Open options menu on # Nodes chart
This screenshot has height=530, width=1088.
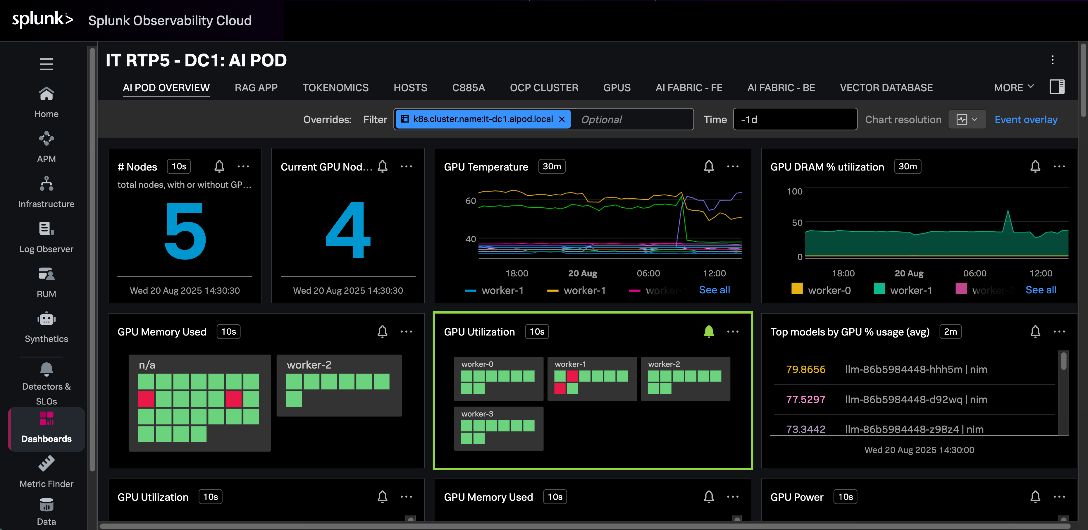coord(244,166)
